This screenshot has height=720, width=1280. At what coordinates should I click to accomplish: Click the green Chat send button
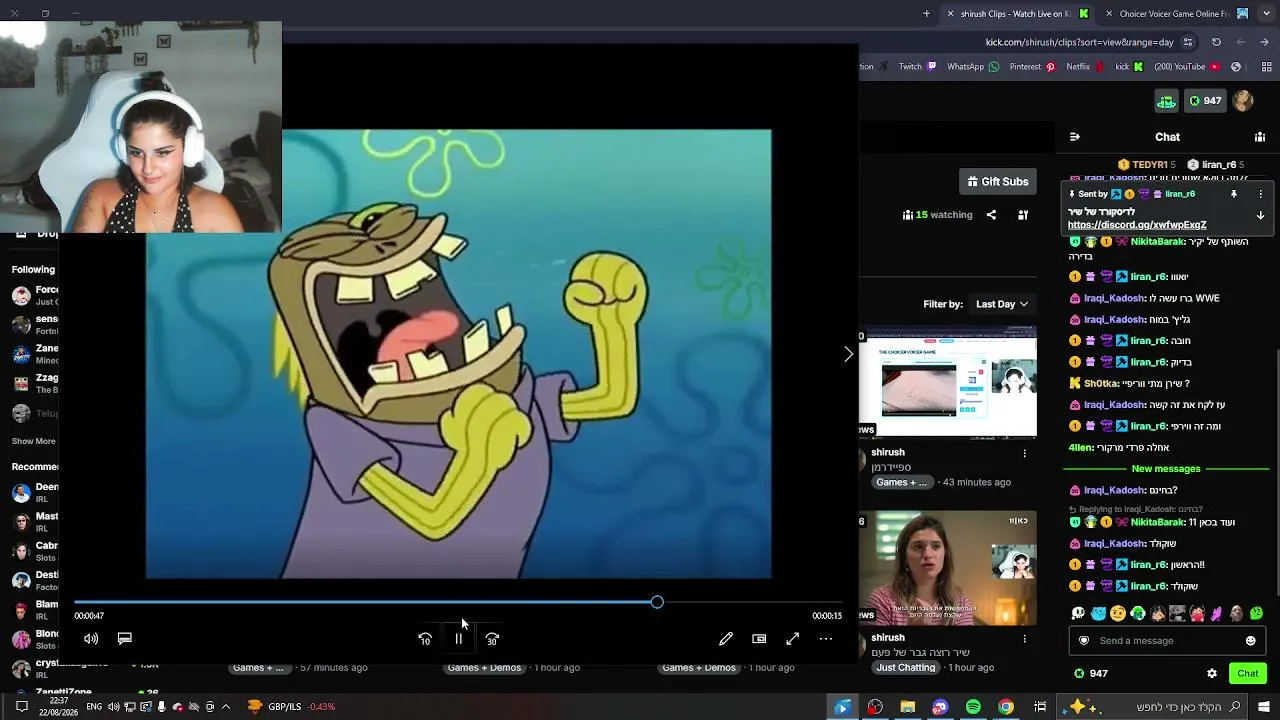pos(1248,674)
